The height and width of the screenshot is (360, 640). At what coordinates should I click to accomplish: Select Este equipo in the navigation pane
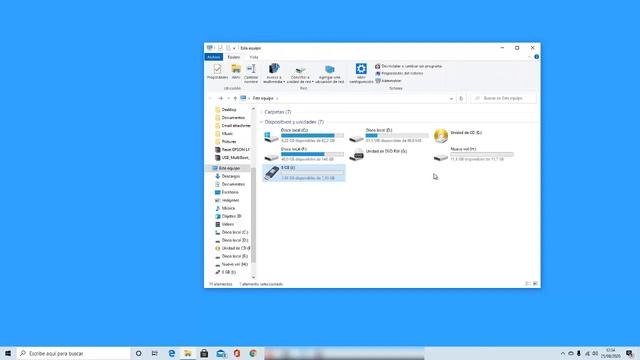[x=229, y=168]
